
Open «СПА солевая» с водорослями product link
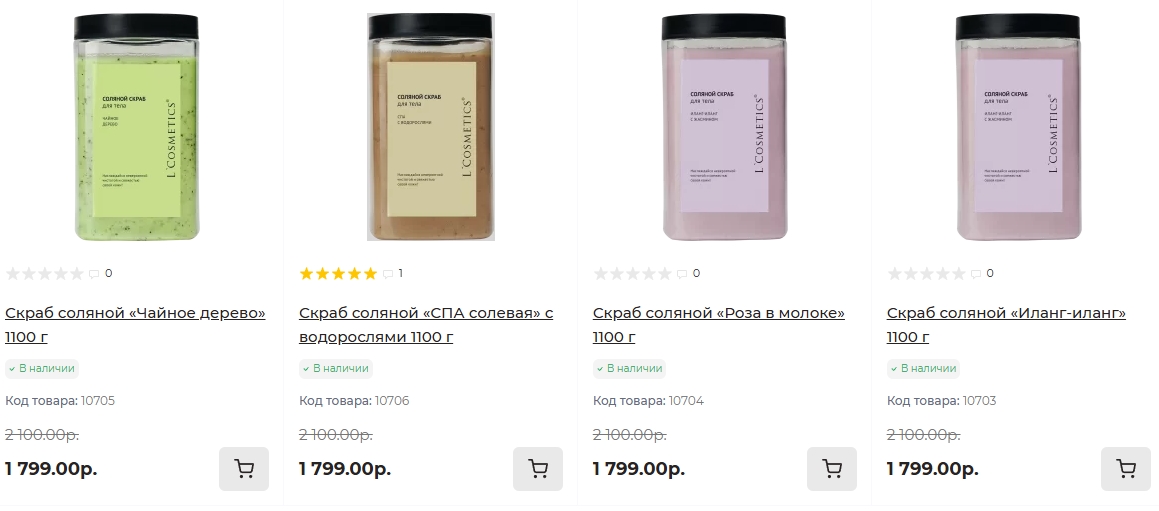[x=426, y=314]
